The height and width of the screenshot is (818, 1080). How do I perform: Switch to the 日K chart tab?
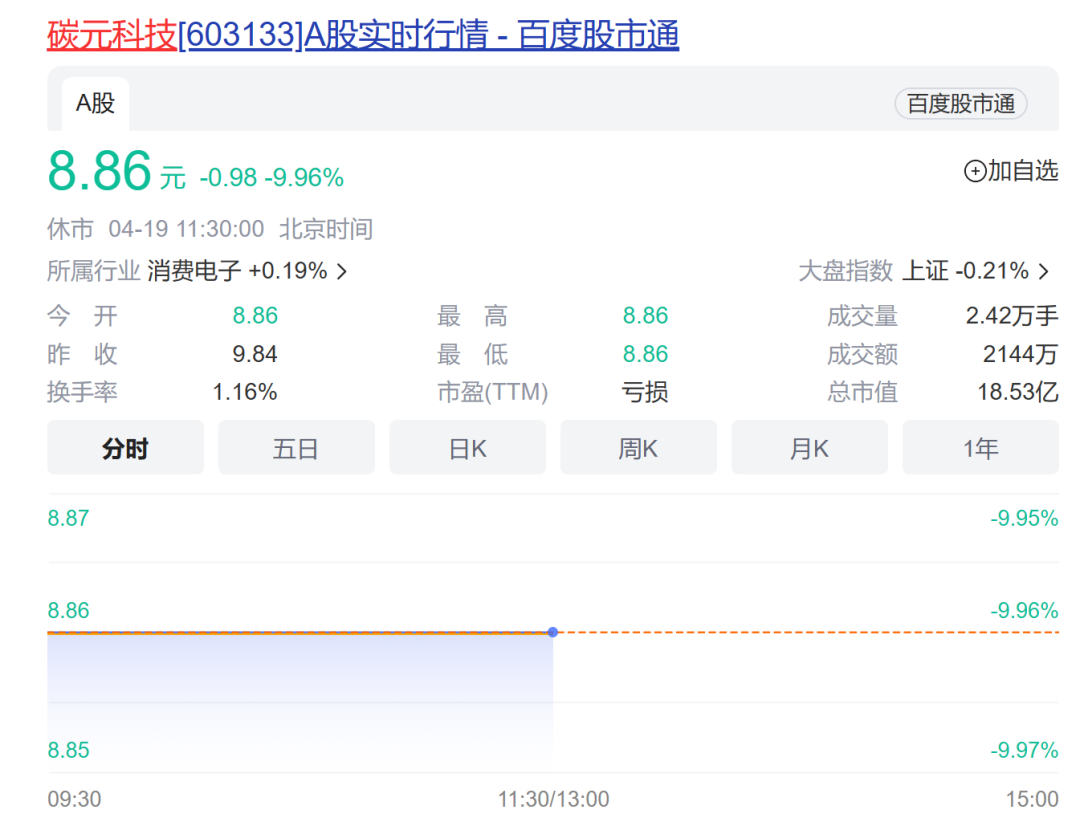click(x=468, y=448)
